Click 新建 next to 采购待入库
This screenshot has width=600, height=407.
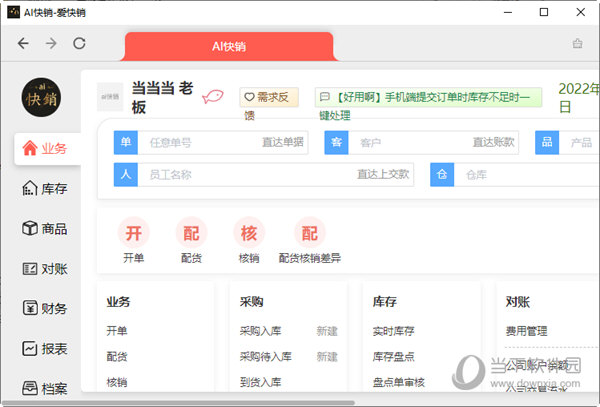click(x=327, y=357)
